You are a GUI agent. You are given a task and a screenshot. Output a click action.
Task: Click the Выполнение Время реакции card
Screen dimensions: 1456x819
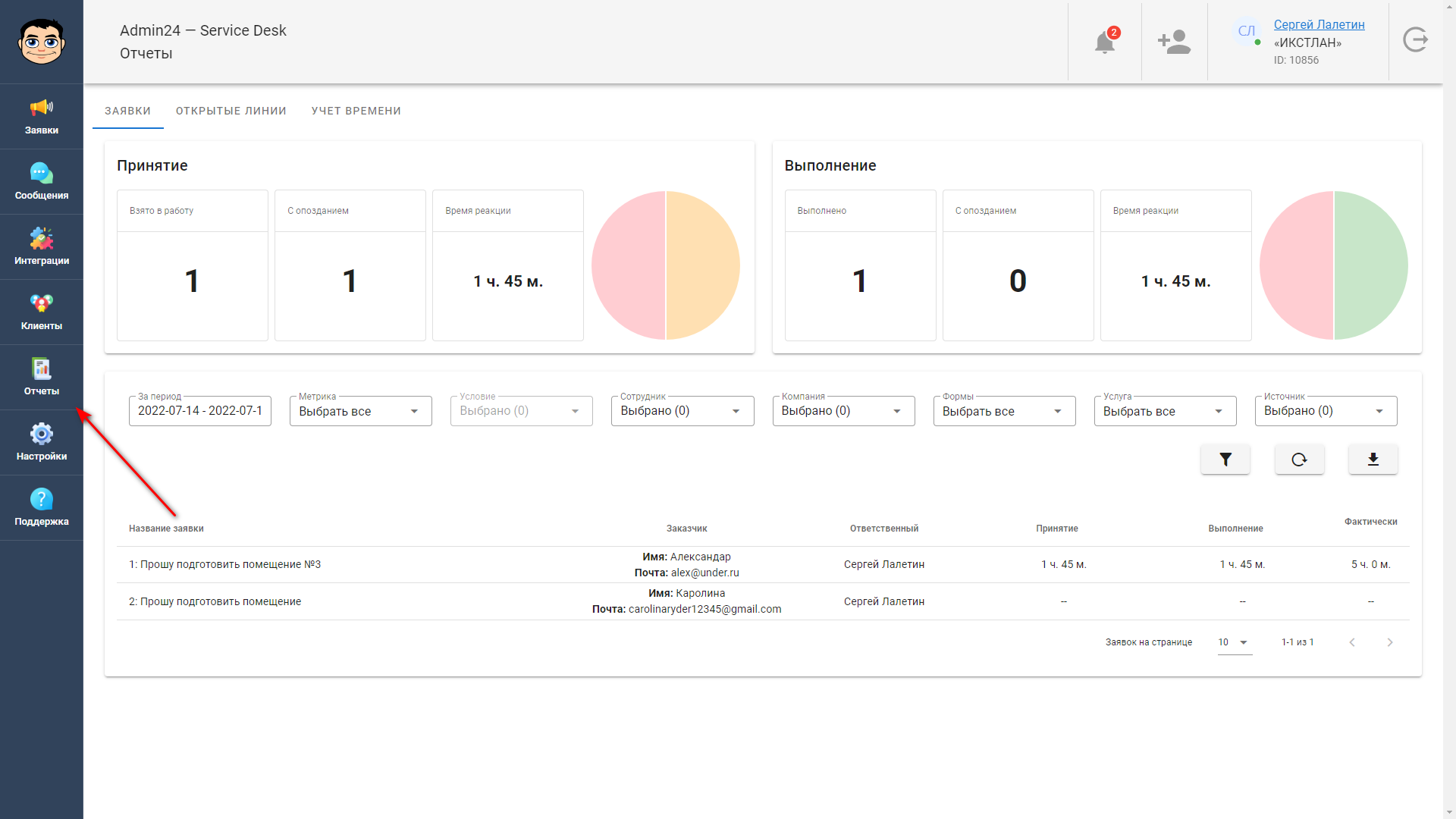click(1176, 265)
